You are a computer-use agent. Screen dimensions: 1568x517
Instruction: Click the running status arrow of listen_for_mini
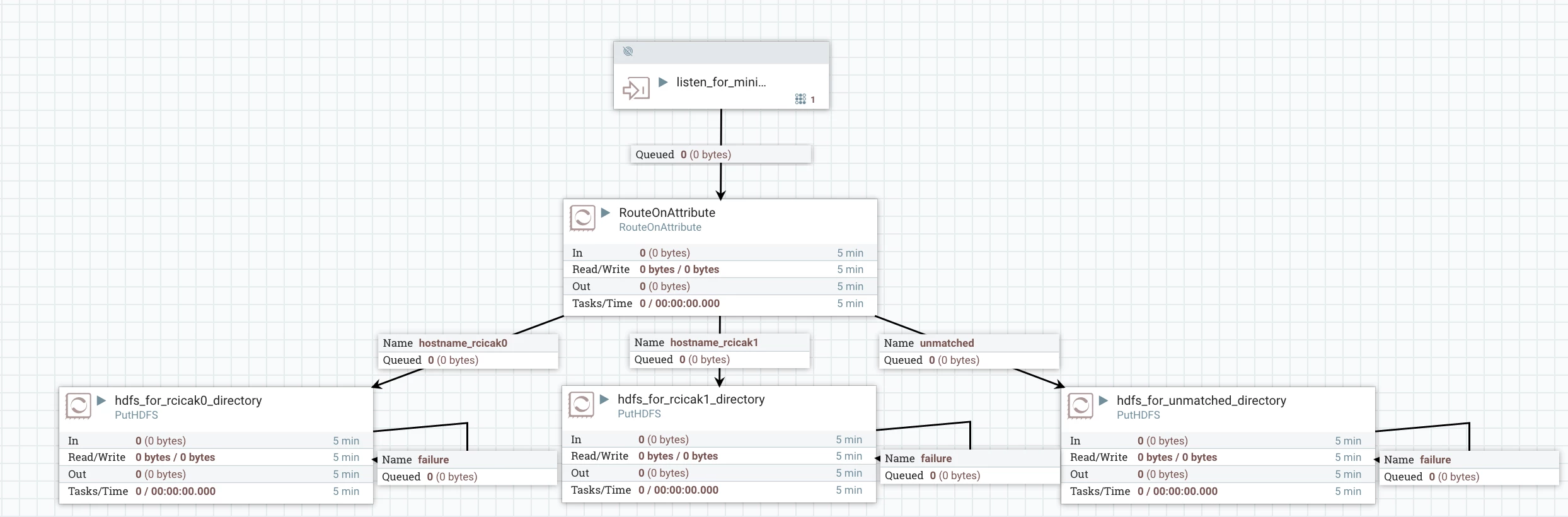[663, 82]
